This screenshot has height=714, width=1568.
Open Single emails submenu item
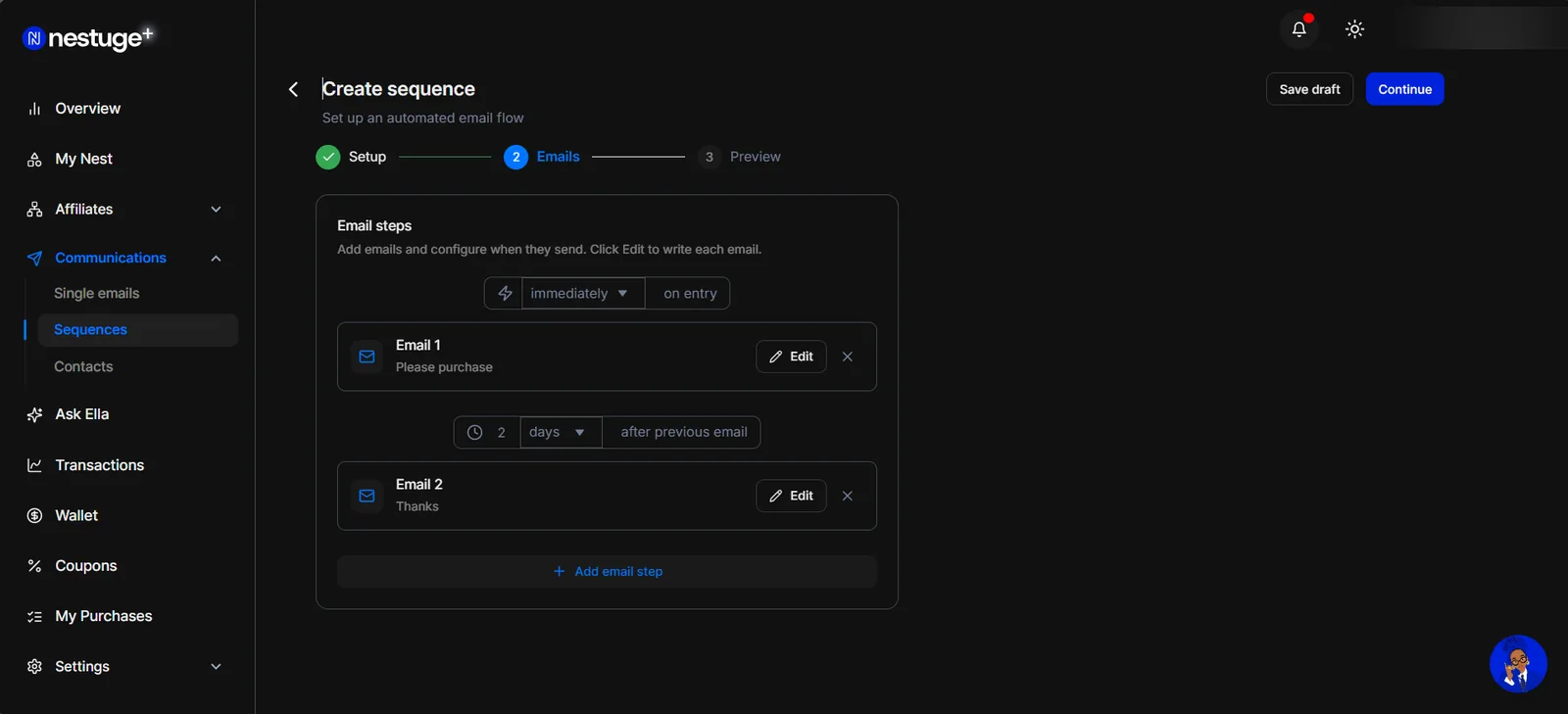point(97,293)
